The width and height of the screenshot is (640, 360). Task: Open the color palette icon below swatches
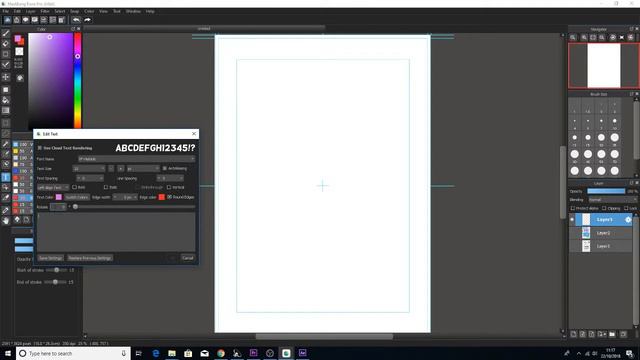click(20, 78)
